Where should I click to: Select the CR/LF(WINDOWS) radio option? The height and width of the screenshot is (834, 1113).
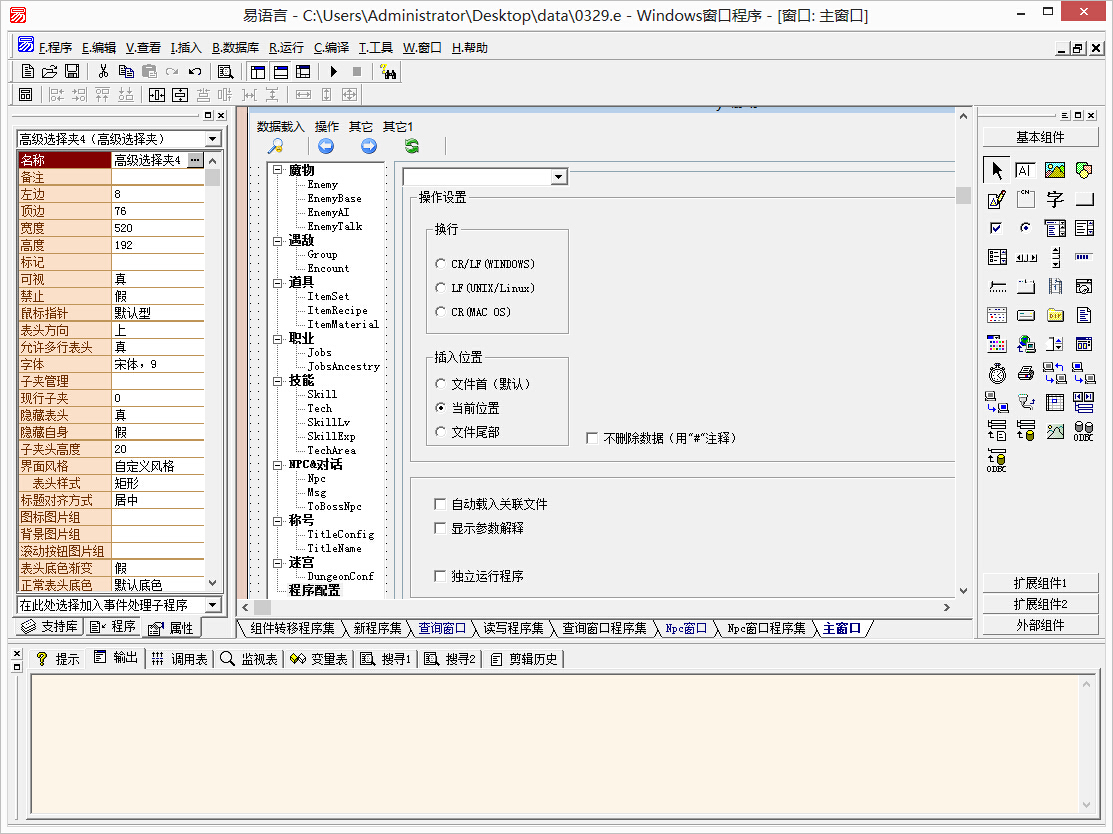pyautogui.click(x=441, y=264)
